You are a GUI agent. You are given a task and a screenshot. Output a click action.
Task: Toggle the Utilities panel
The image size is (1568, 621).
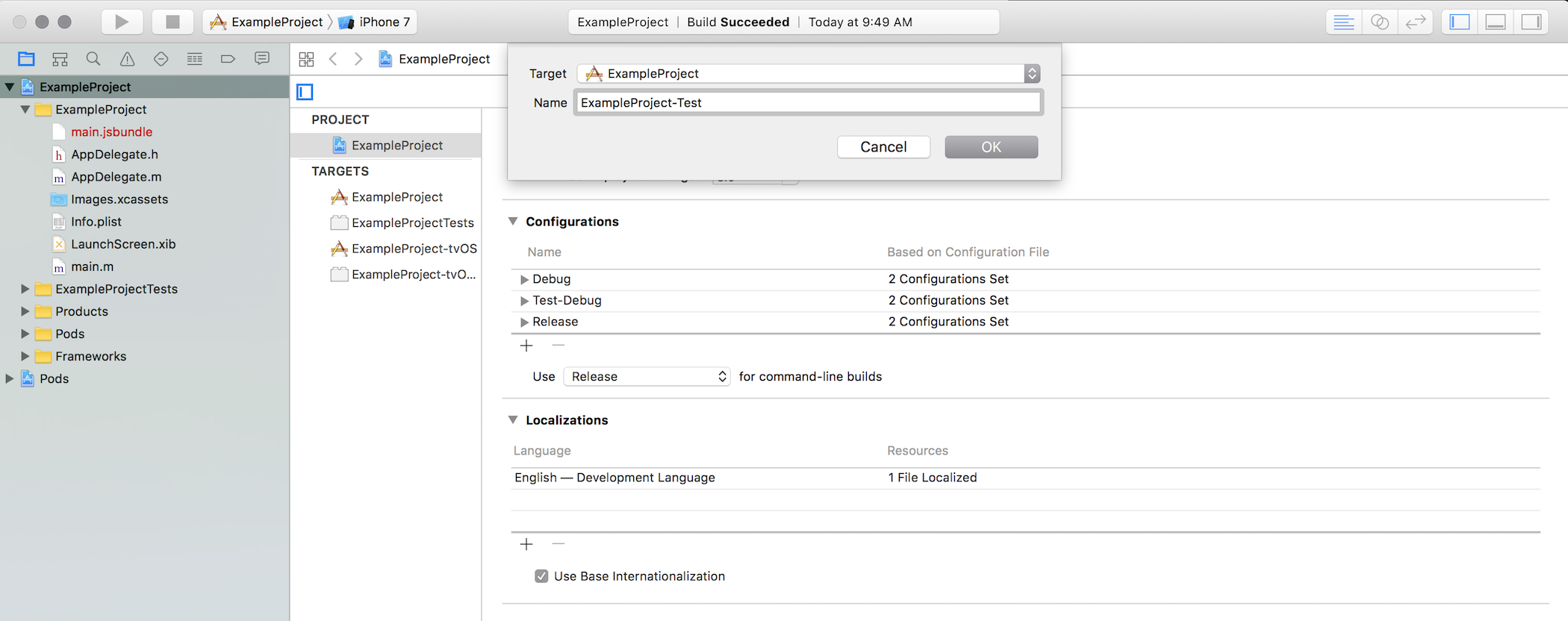tap(1531, 22)
